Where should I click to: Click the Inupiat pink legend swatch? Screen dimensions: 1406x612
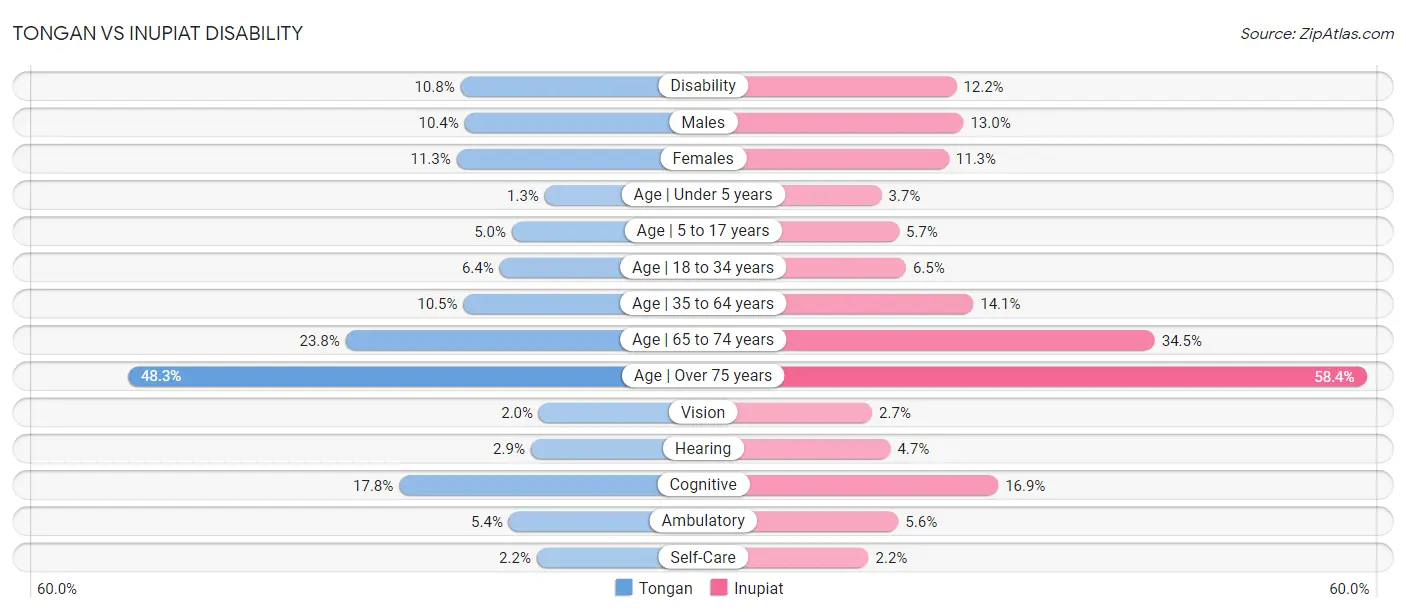(718, 588)
